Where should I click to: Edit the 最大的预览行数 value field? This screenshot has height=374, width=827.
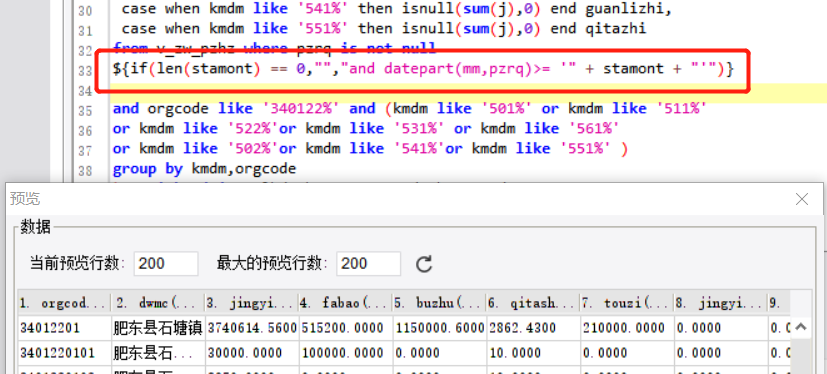(x=368, y=263)
